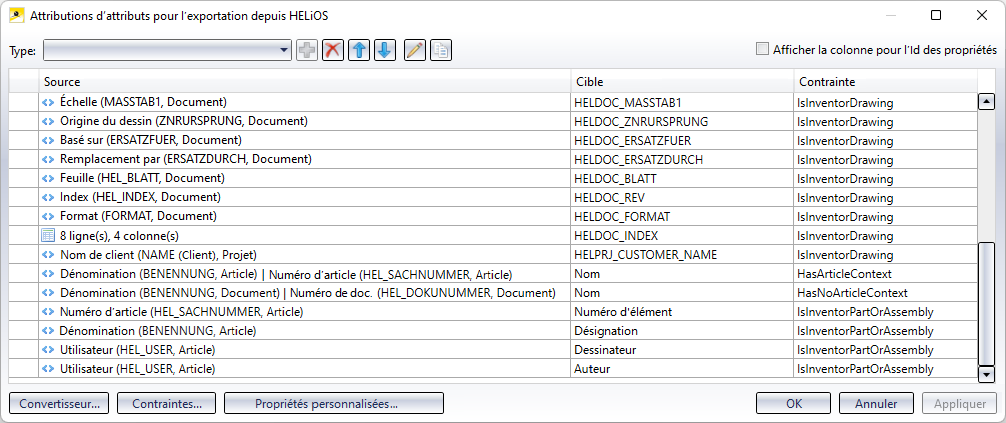Click the Annuler button
The width and height of the screenshot is (1006, 423).
(x=876, y=404)
